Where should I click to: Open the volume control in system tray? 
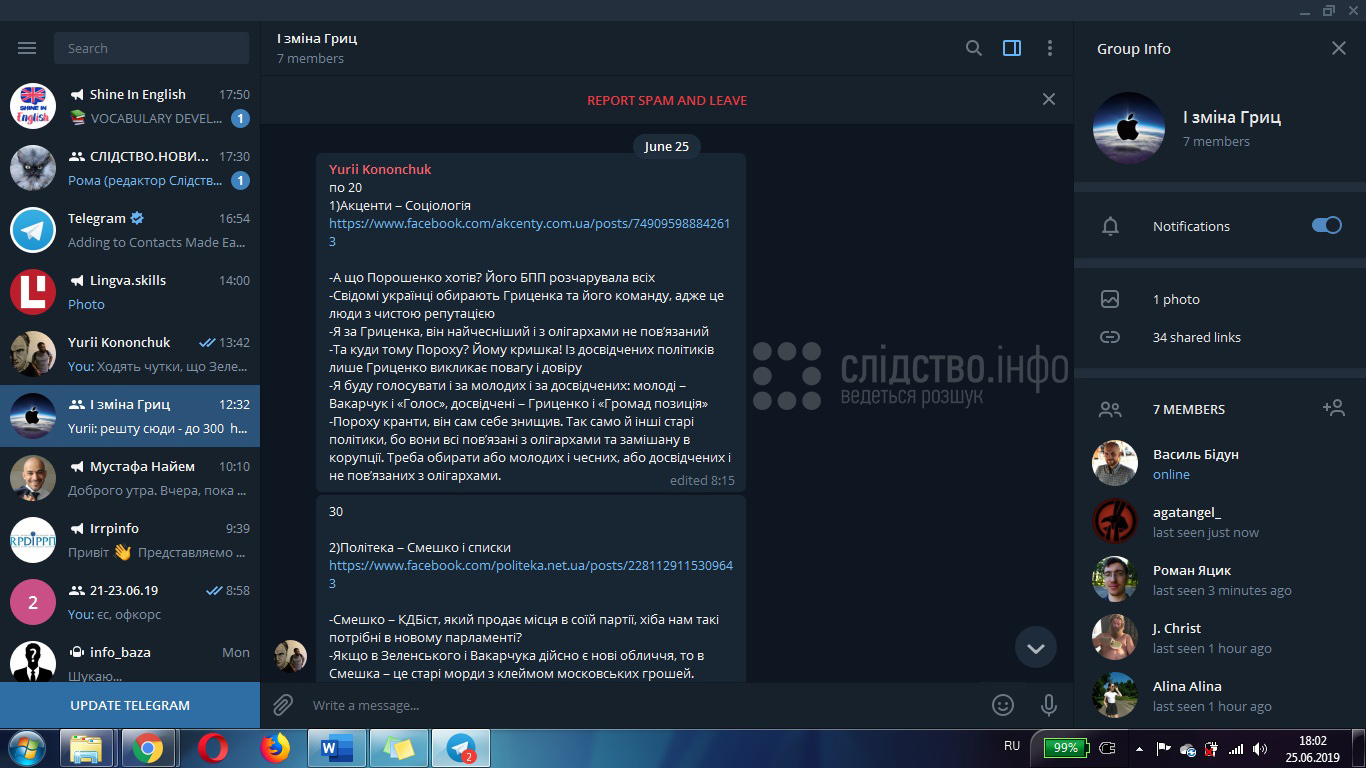pos(1260,748)
